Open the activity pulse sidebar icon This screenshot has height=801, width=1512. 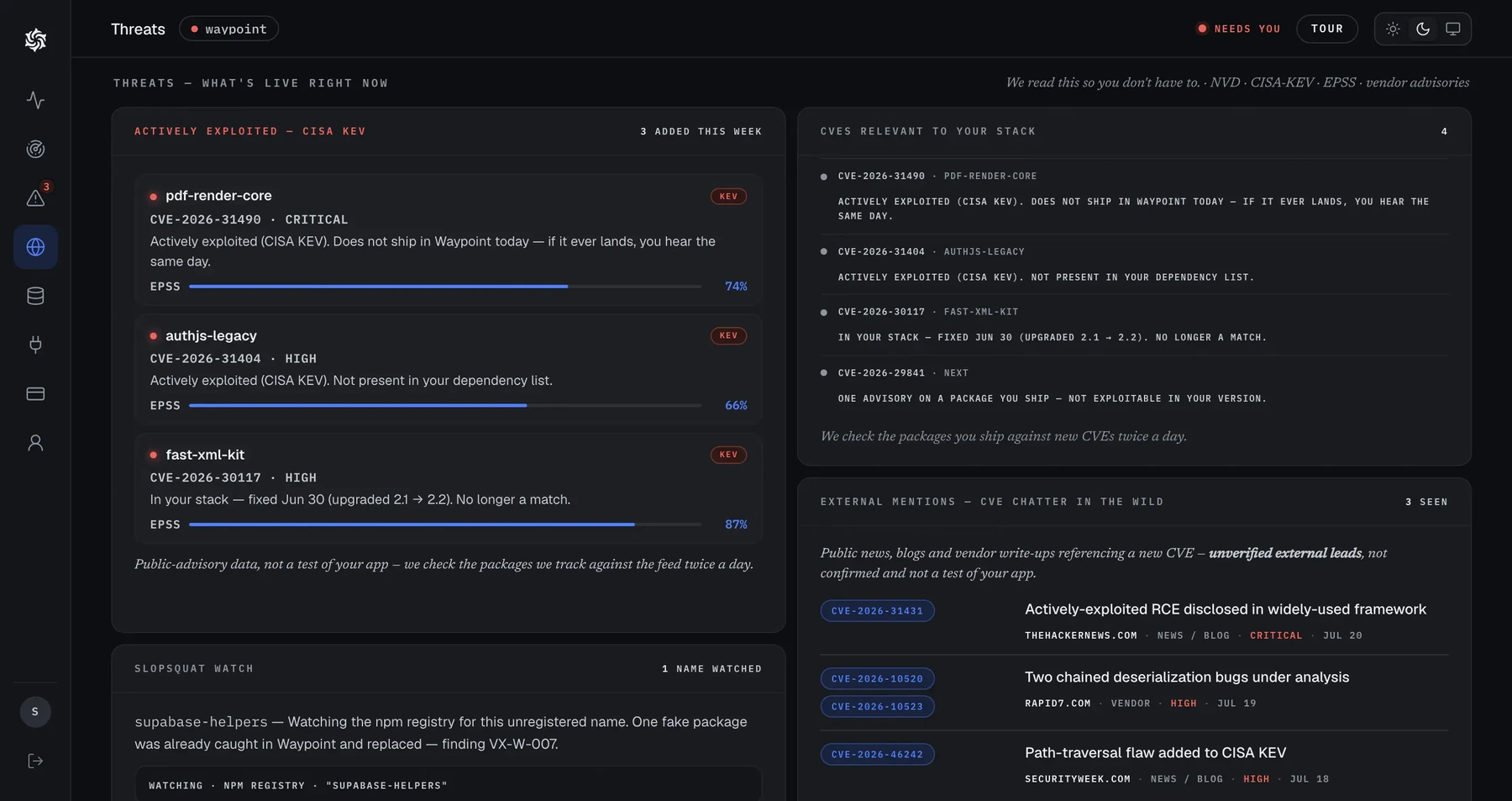pos(35,100)
